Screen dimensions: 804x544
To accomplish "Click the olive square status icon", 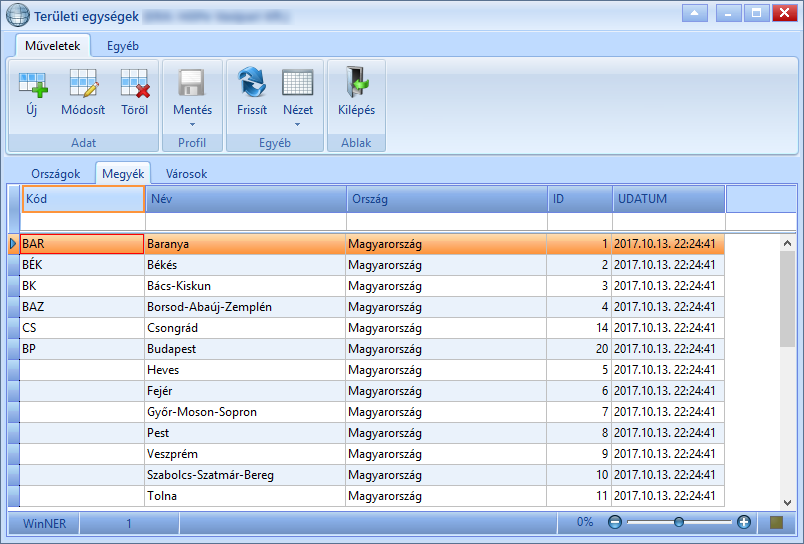I will [x=776, y=522].
